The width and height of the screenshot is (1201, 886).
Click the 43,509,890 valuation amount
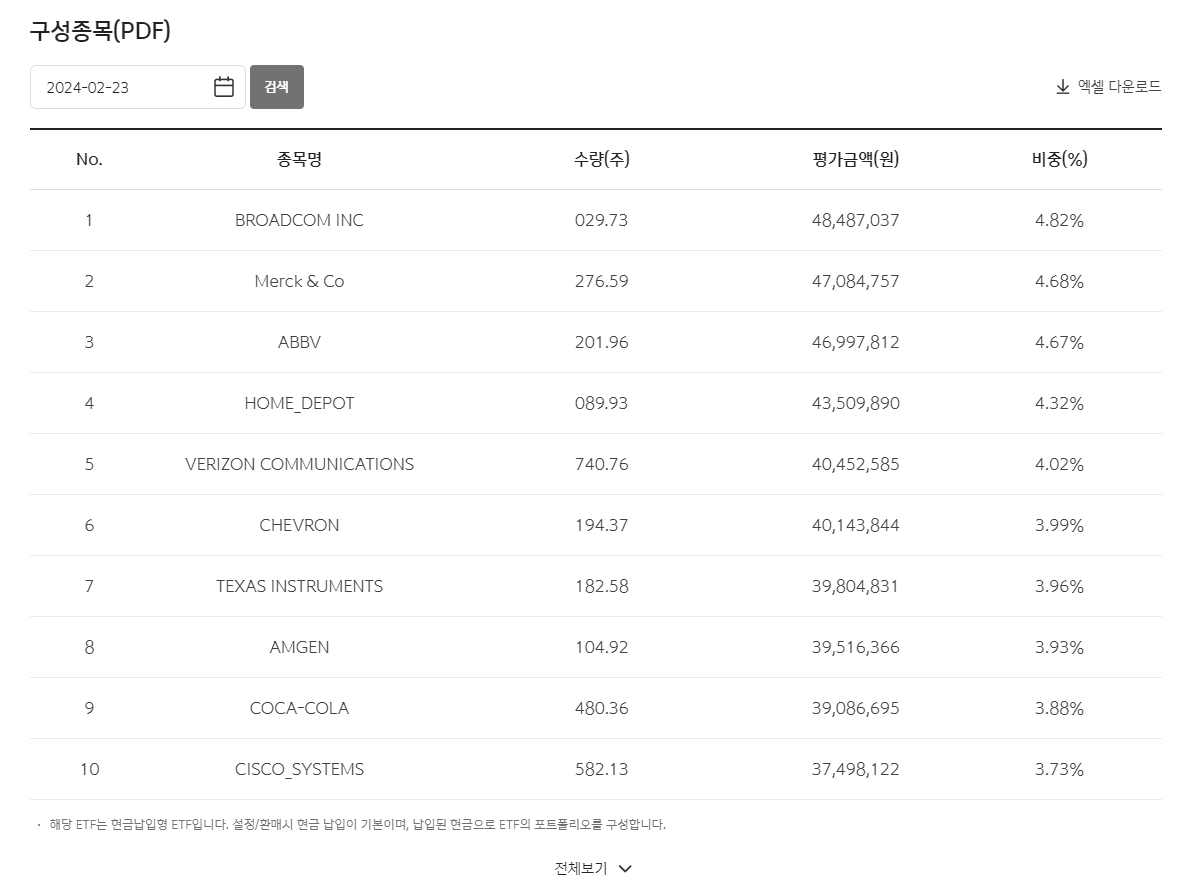[856, 403]
